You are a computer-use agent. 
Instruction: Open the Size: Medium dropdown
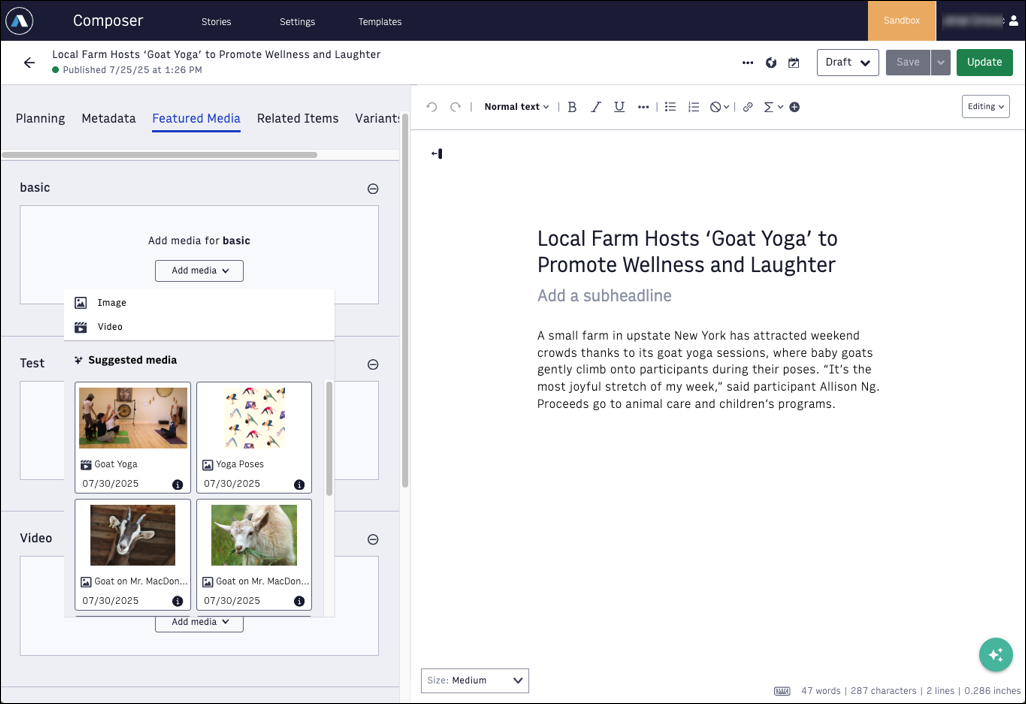click(x=475, y=680)
